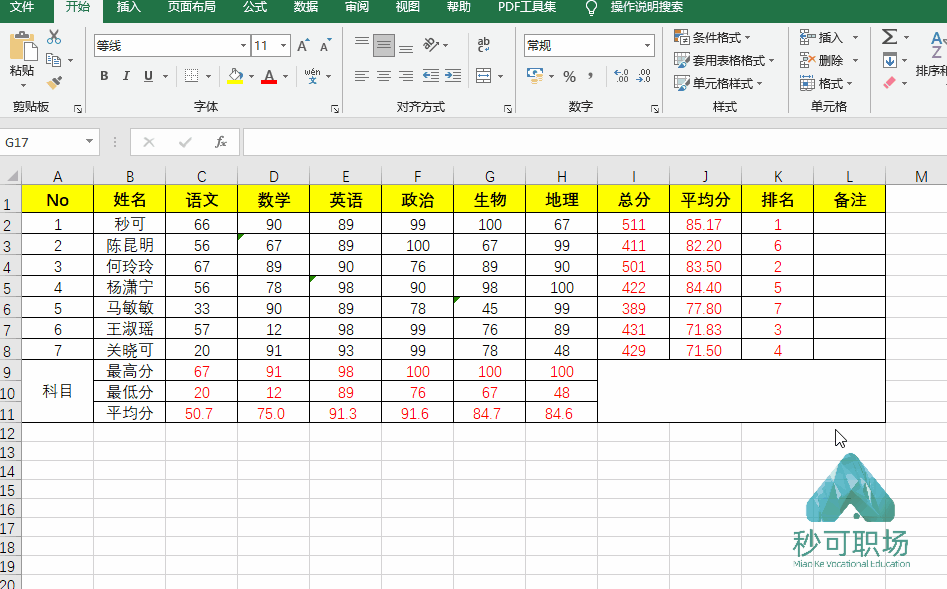This screenshot has height=589, width=947.
Task: Apply the borders icon
Action: pos(191,76)
